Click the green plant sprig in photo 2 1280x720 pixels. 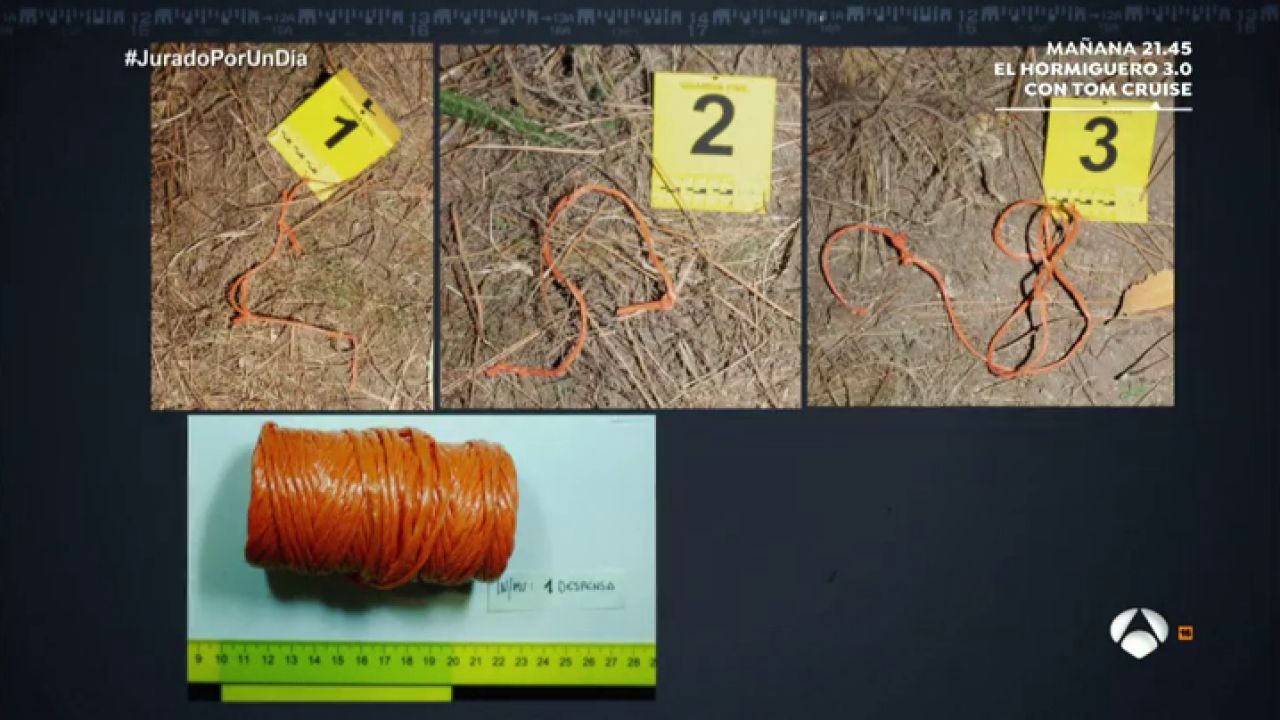tap(495, 118)
